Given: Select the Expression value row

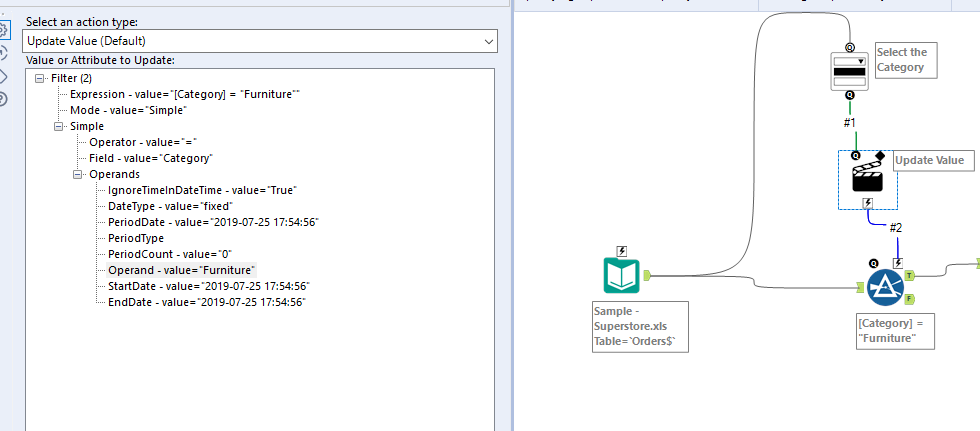Looking at the screenshot, I should 185,94.
